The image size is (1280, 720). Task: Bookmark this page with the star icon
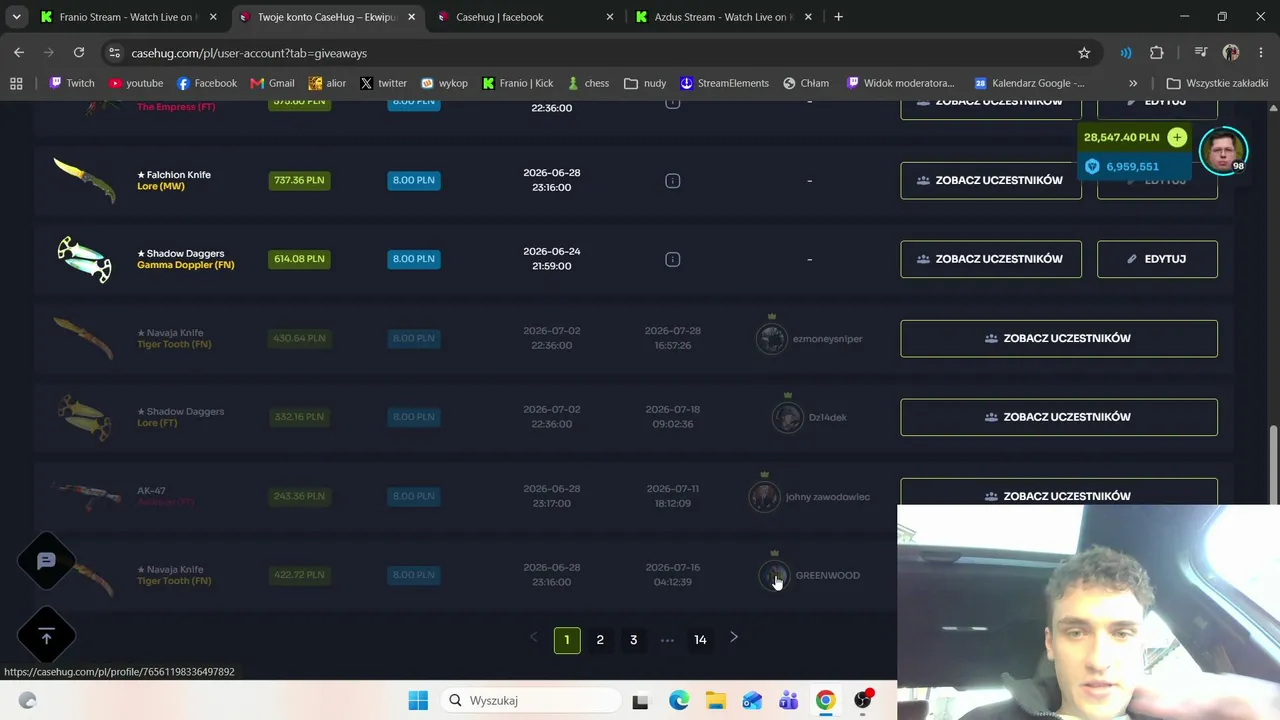pos(1084,53)
